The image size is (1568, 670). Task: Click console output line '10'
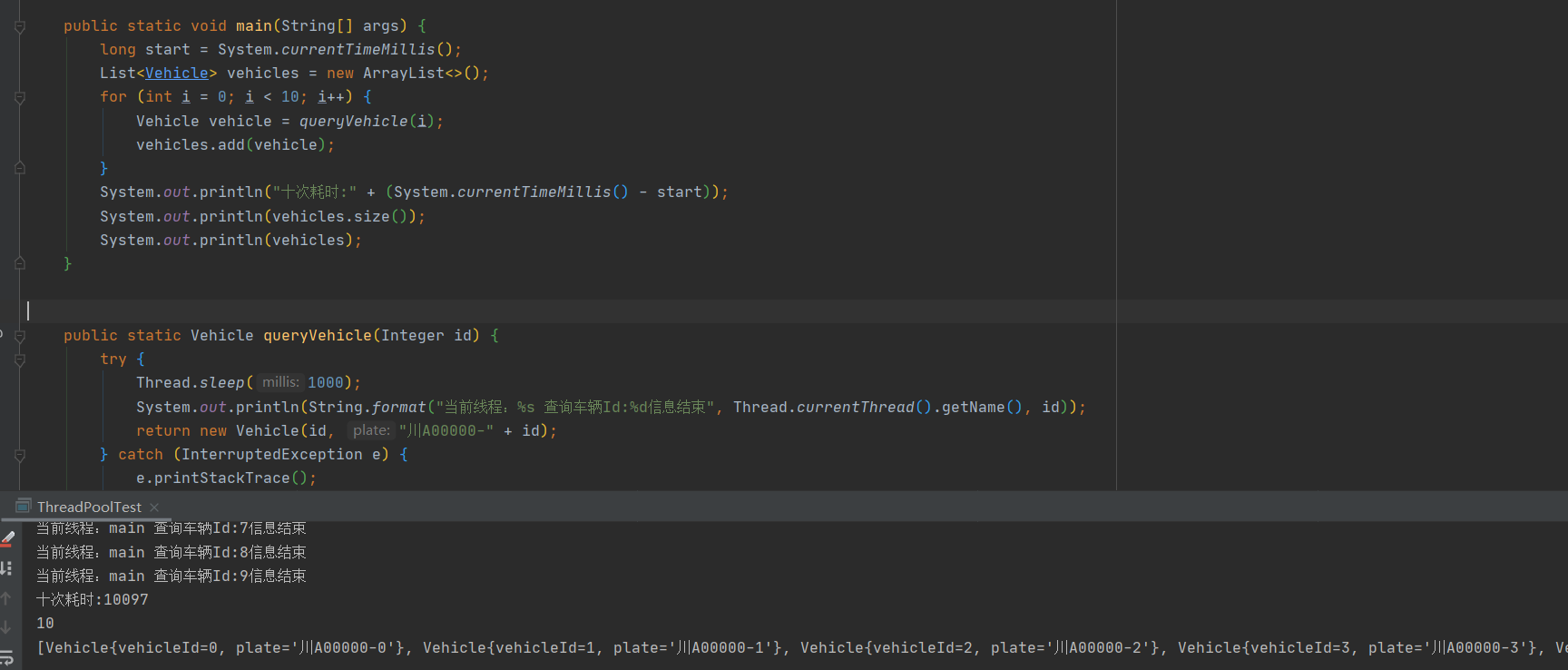[x=45, y=624]
